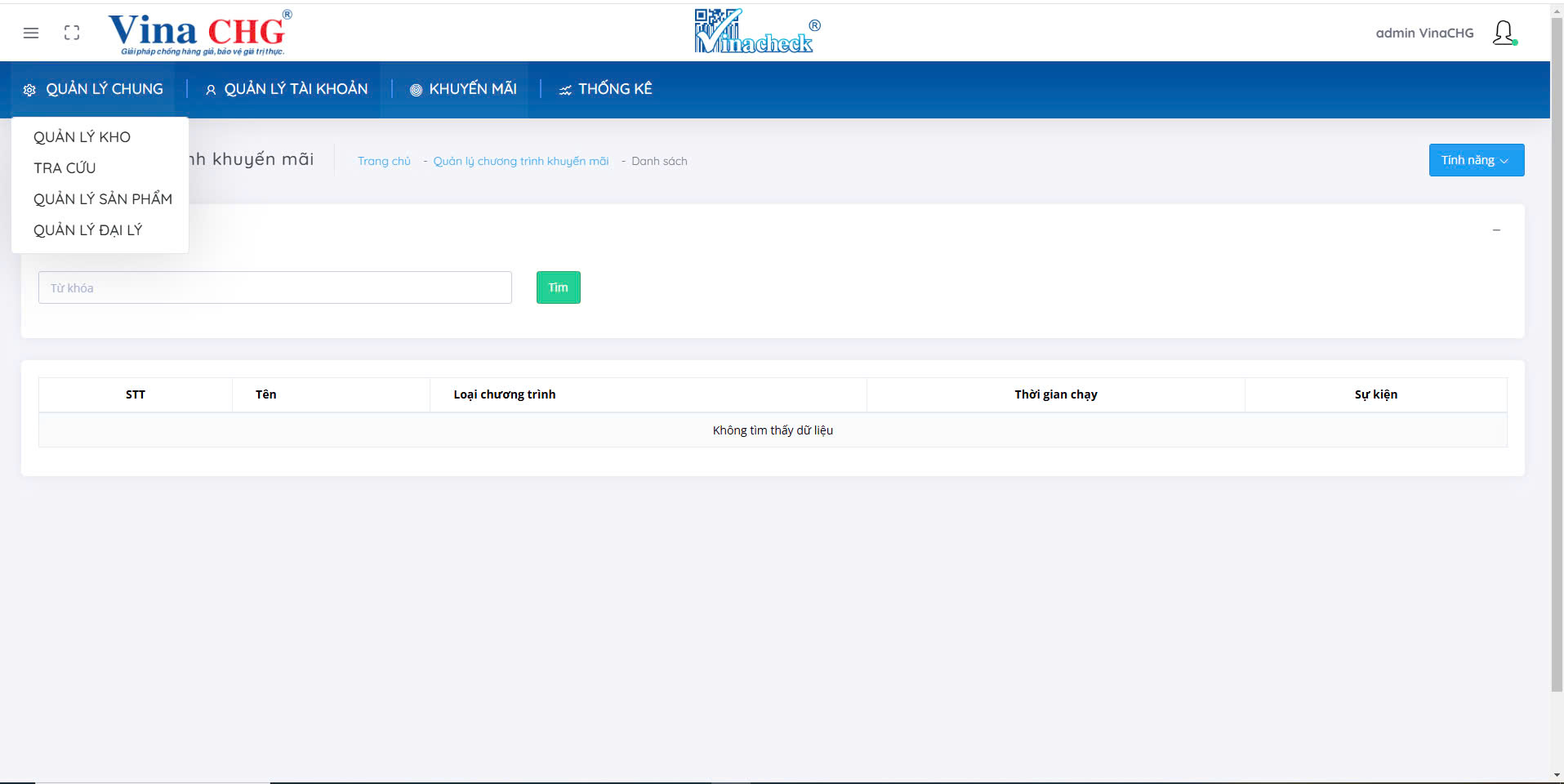Image resolution: width=1564 pixels, height=784 pixels.
Task: Click the person icon beside Quản lý tài khoản
Action: pyautogui.click(x=211, y=90)
